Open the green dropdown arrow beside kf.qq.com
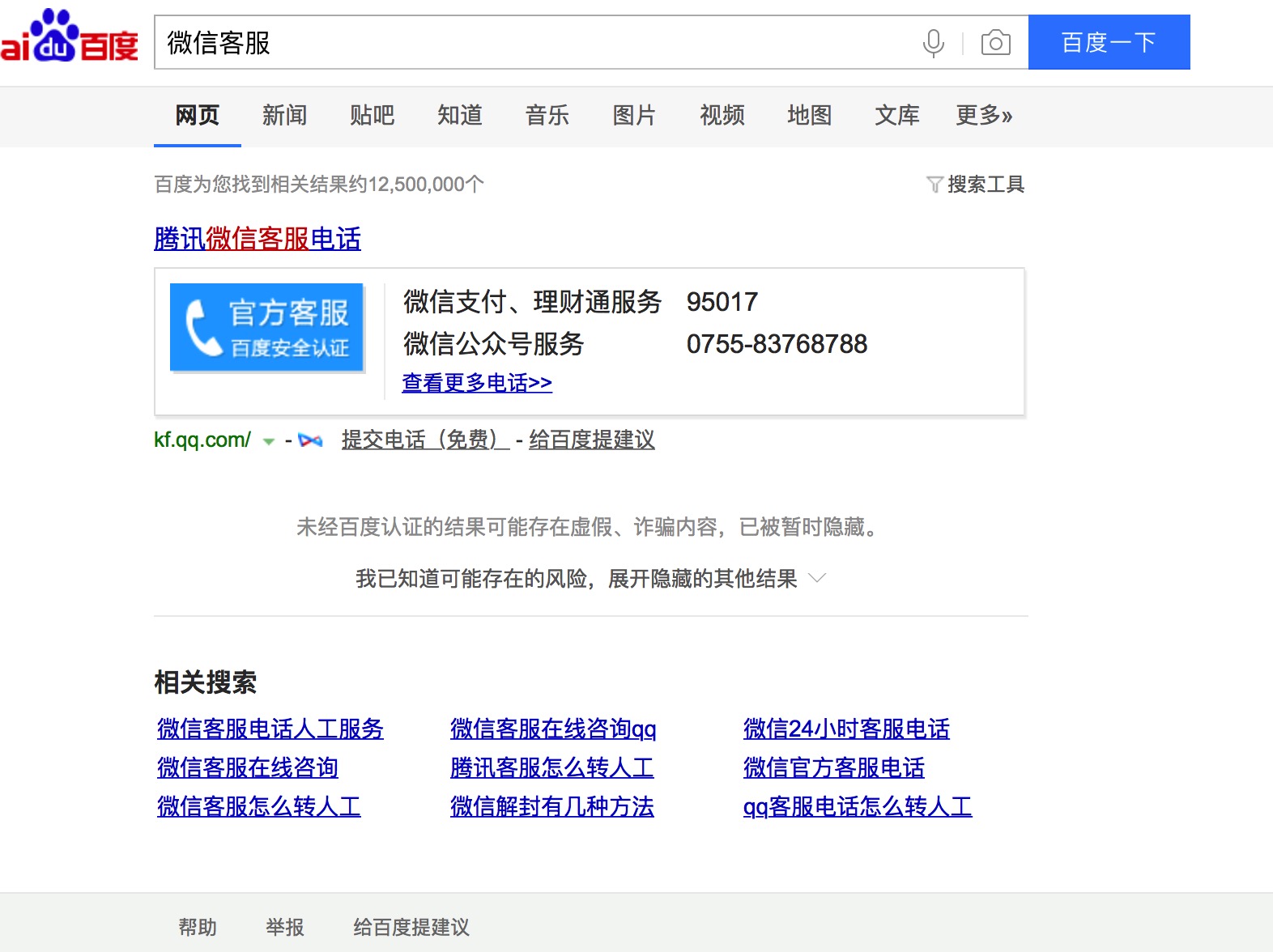This screenshot has width=1273, height=952. (269, 441)
